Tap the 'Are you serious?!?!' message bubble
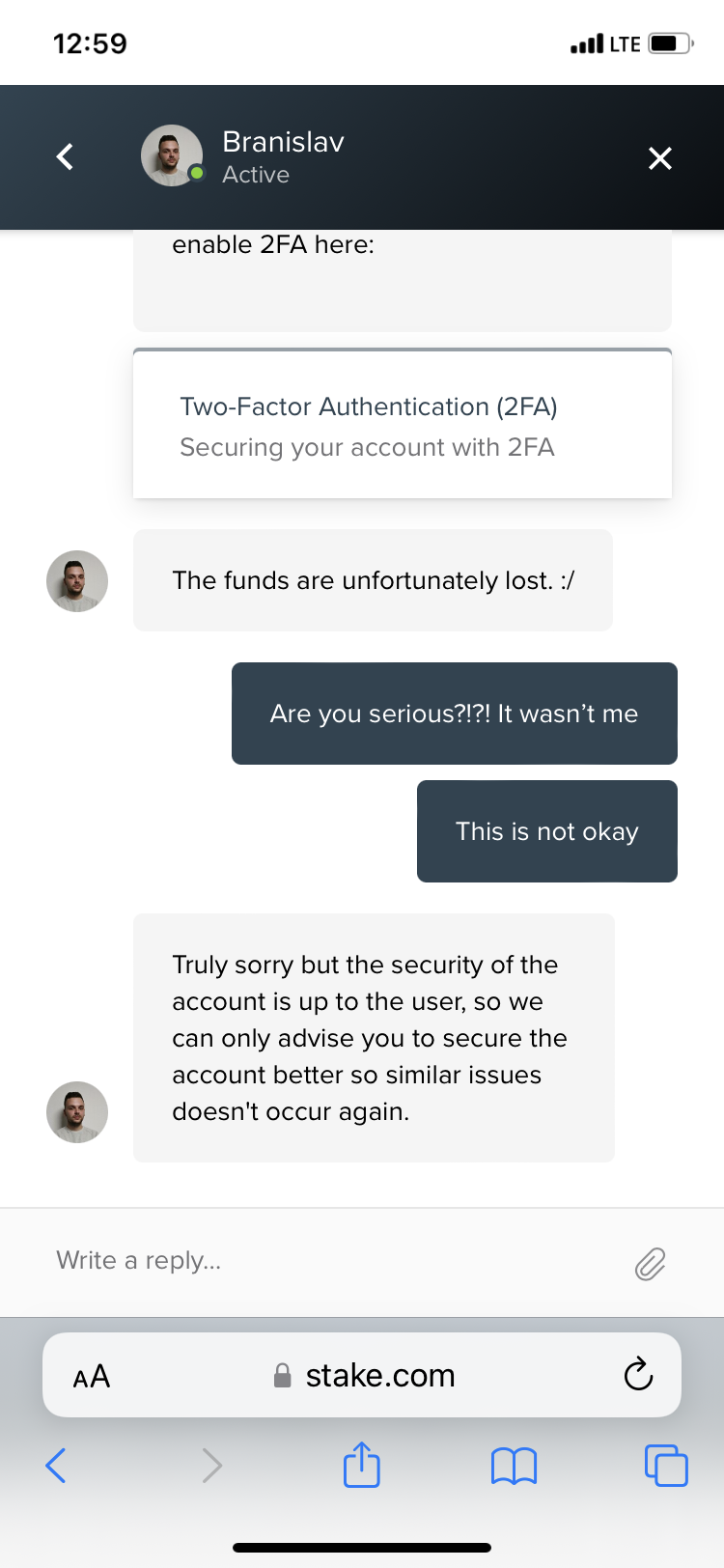Image resolution: width=724 pixels, height=1568 pixels. [x=455, y=714]
